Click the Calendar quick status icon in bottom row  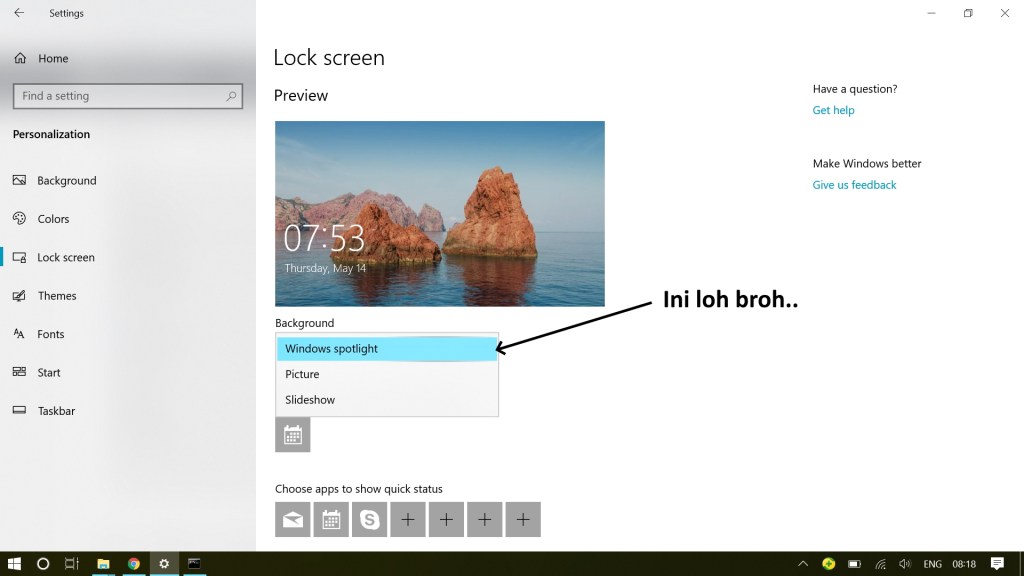click(331, 520)
